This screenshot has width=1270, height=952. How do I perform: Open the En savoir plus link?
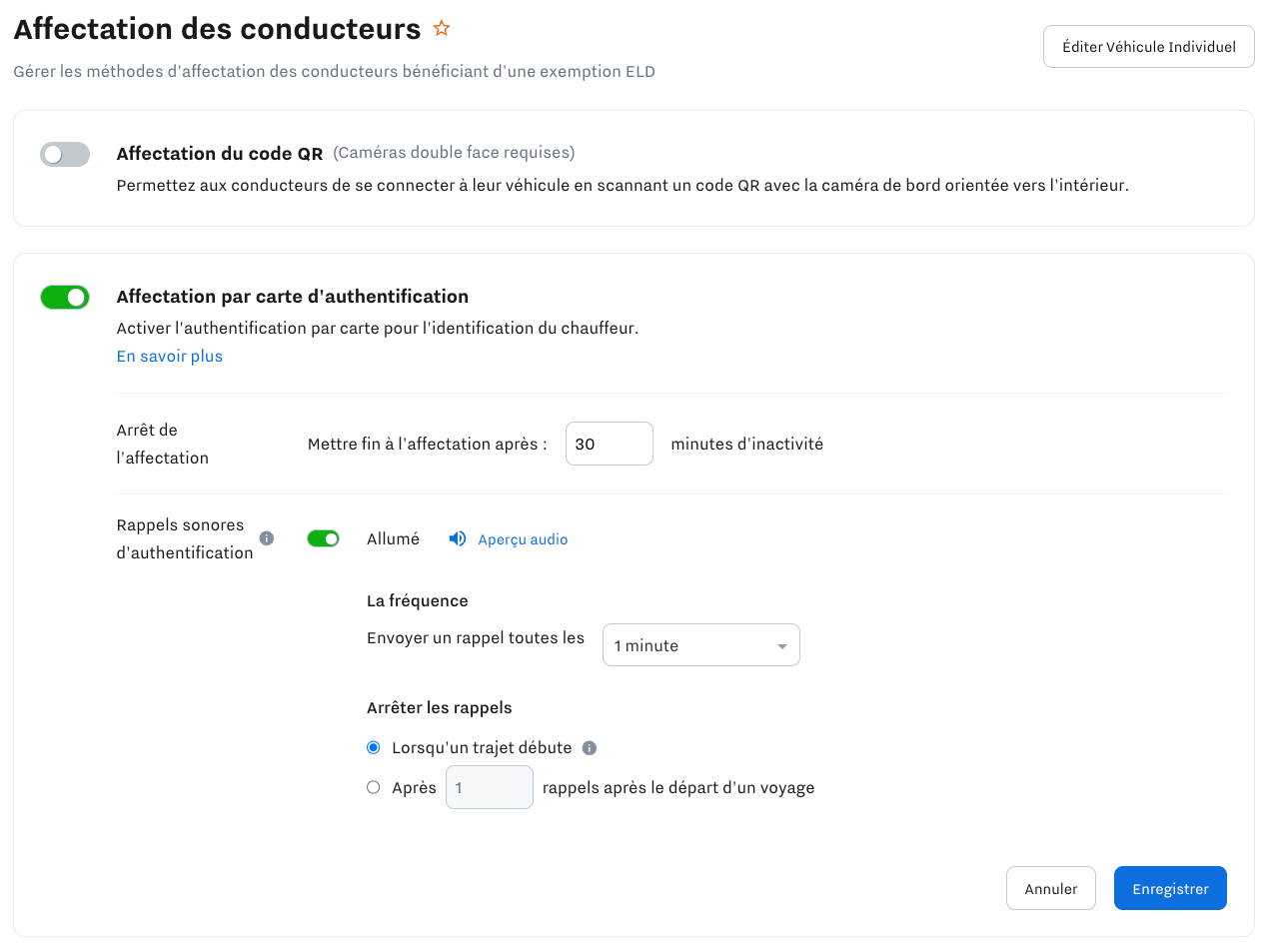pyautogui.click(x=169, y=356)
